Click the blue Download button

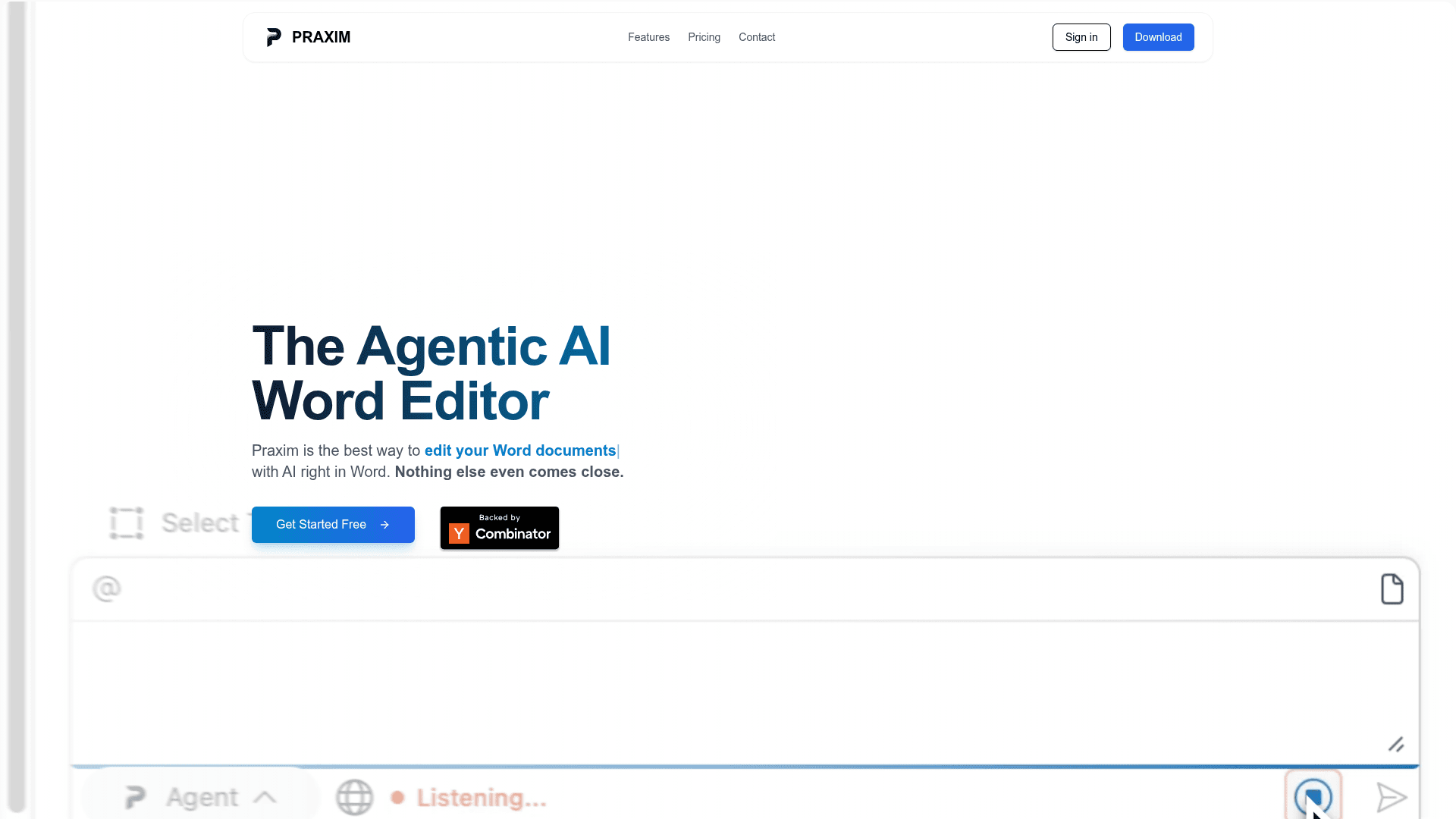click(x=1158, y=37)
